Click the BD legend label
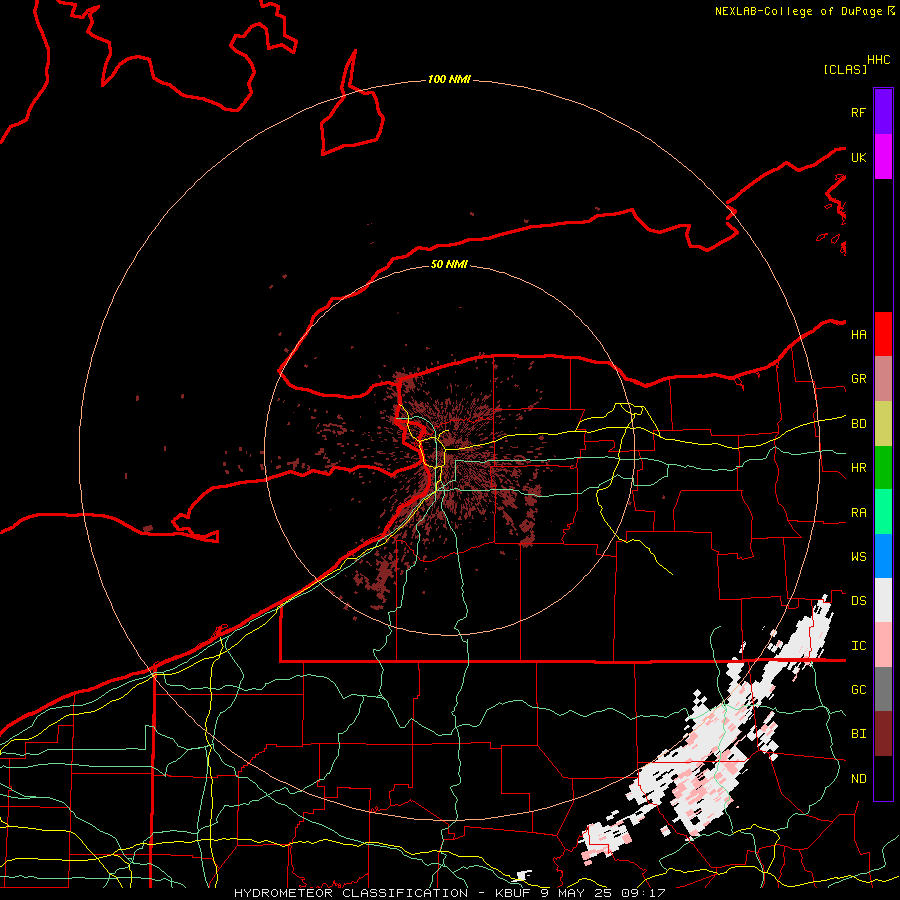Screen dimensions: 900x900 [858, 424]
